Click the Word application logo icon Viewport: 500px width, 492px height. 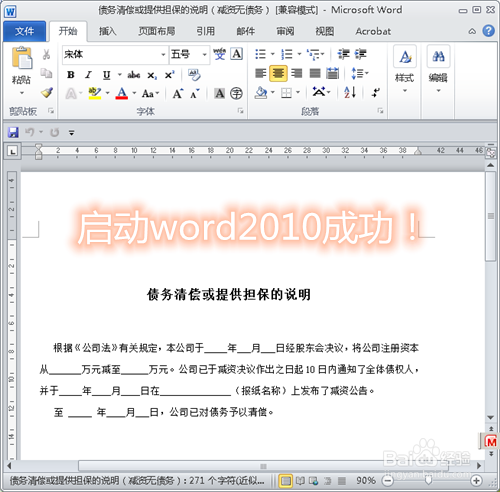[10, 12]
